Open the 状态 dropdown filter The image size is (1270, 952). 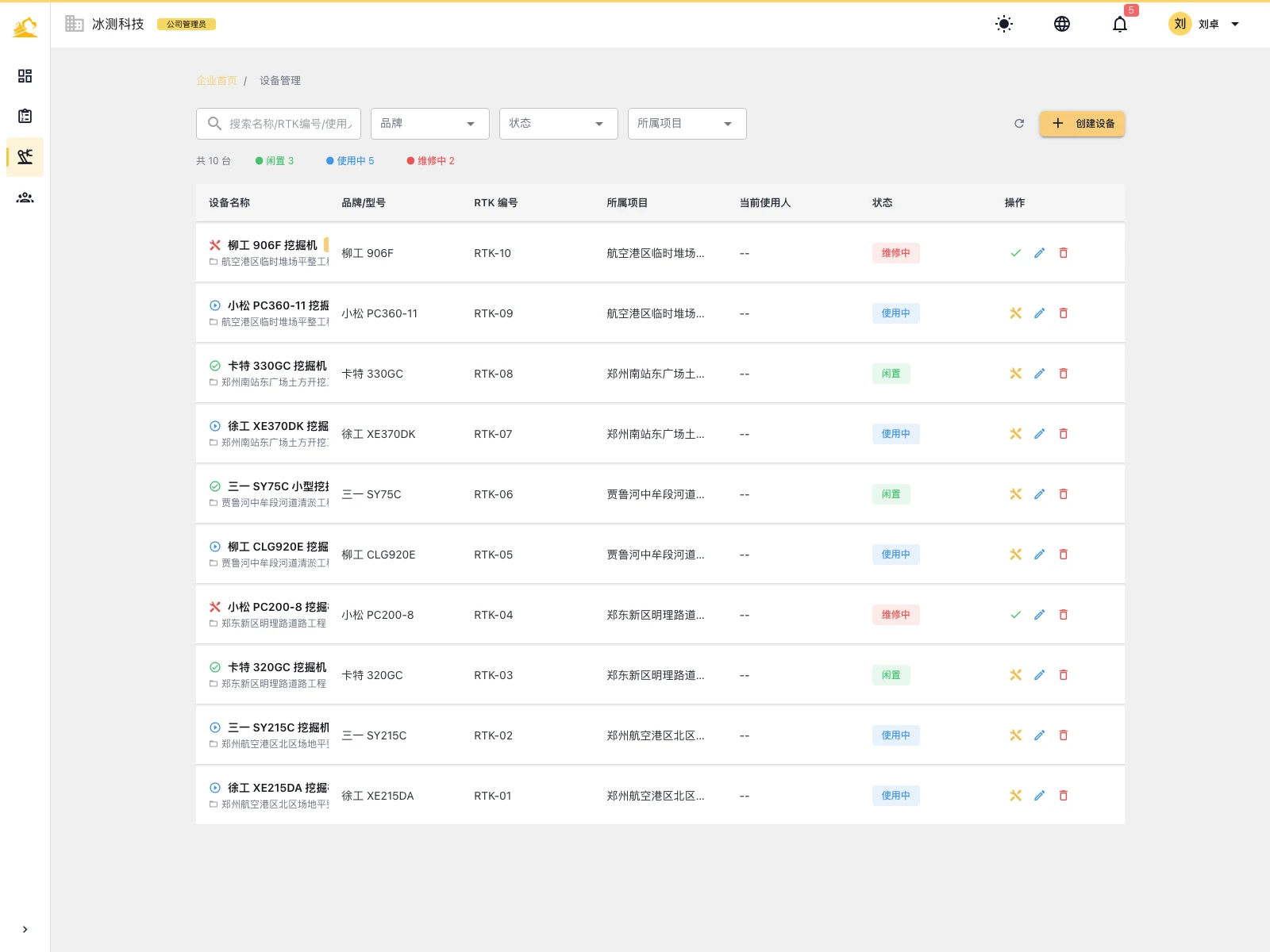pos(559,124)
